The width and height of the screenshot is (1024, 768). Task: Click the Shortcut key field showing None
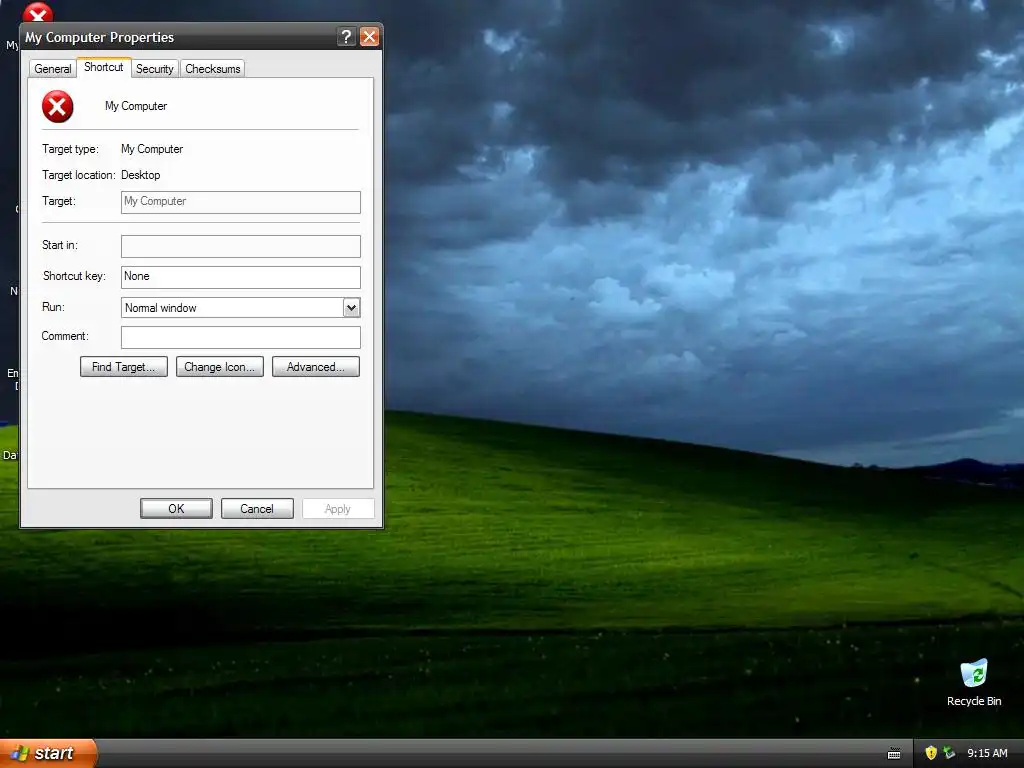(x=240, y=277)
